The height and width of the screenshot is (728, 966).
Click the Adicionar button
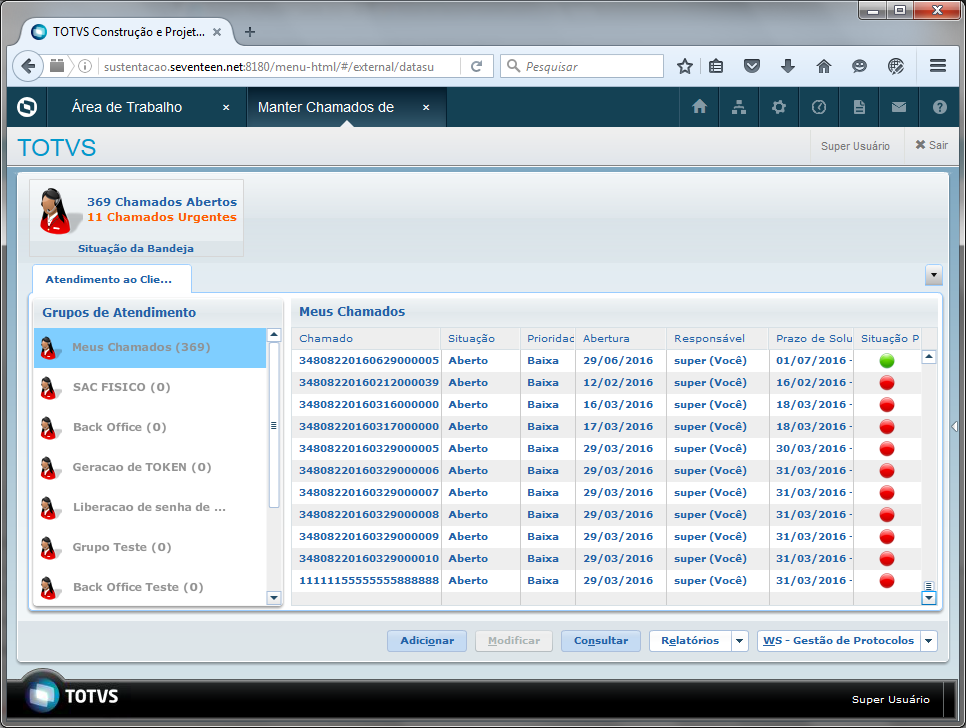[x=427, y=641]
